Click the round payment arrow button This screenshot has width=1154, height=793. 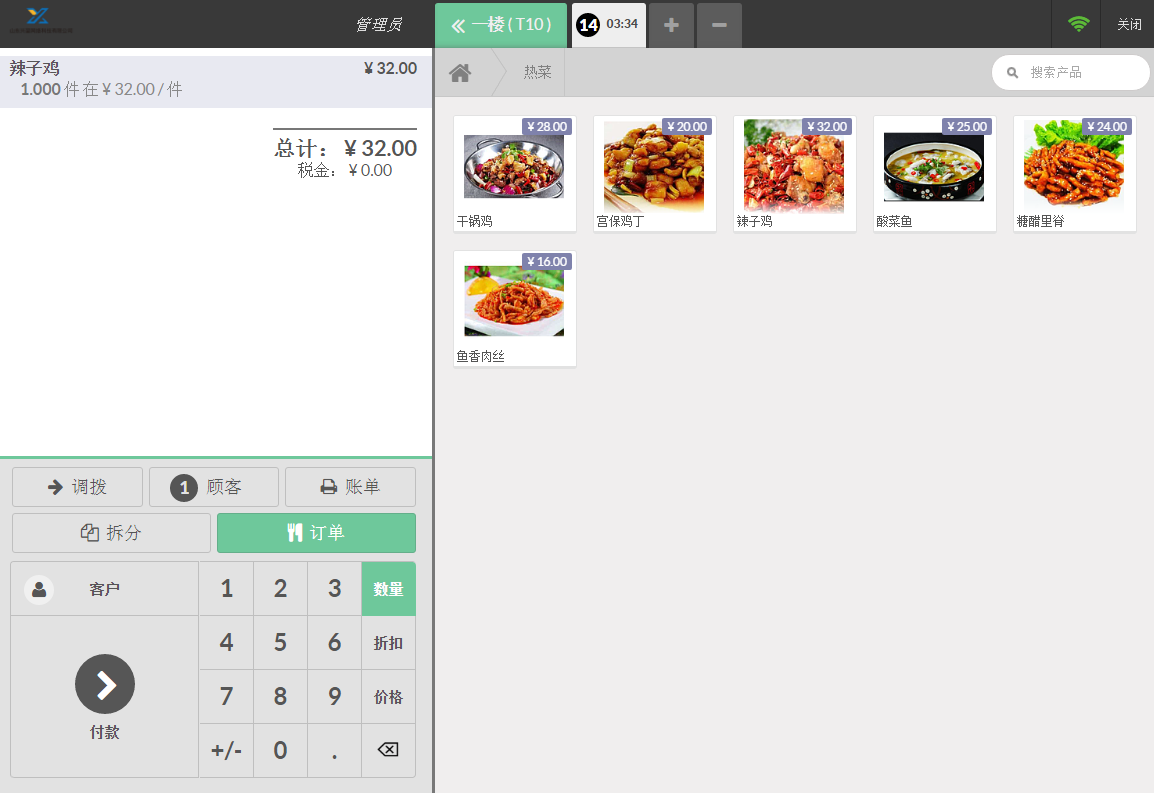coord(105,684)
